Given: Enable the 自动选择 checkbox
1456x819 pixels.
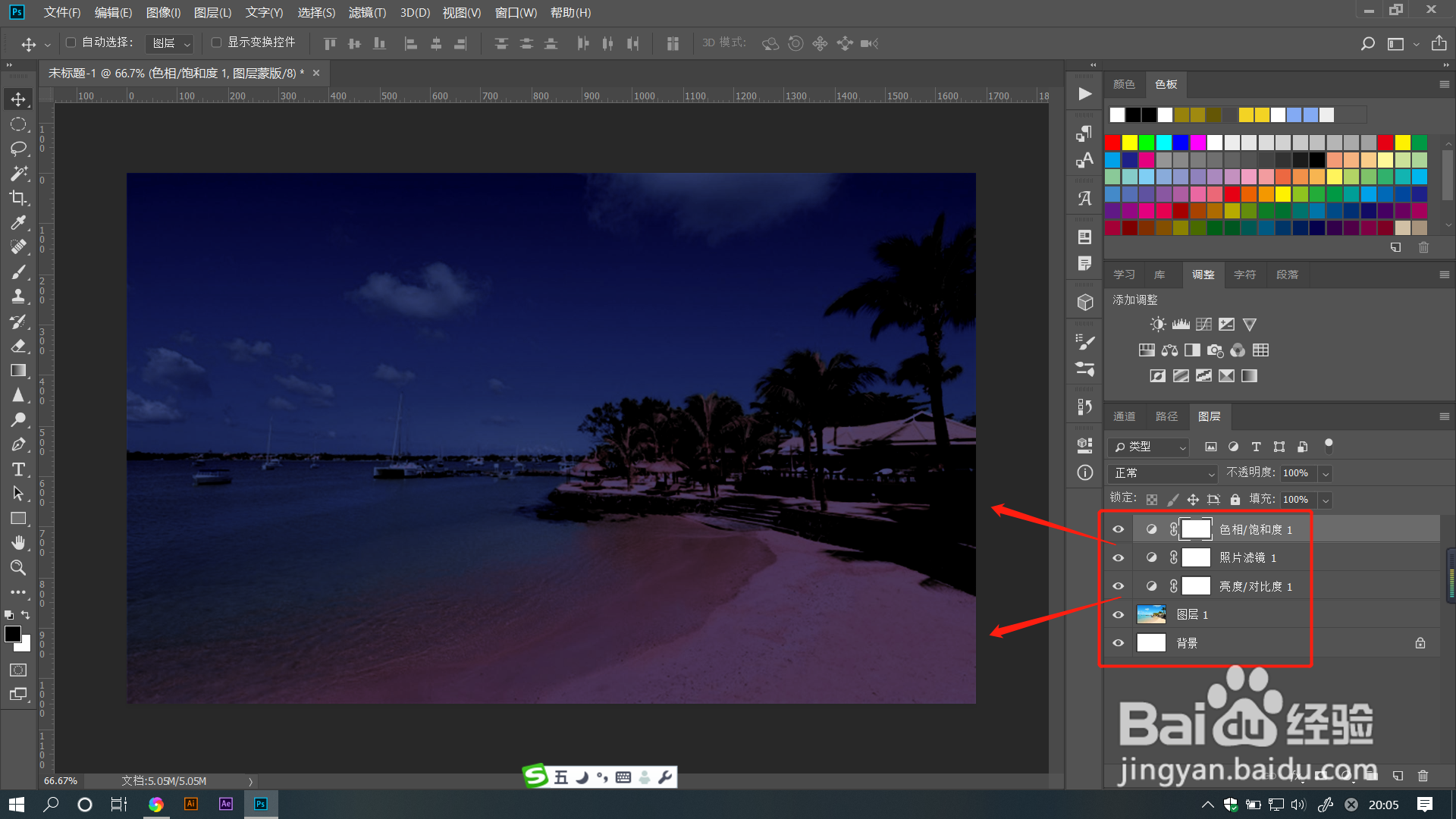Looking at the screenshot, I should pyautogui.click(x=71, y=42).
